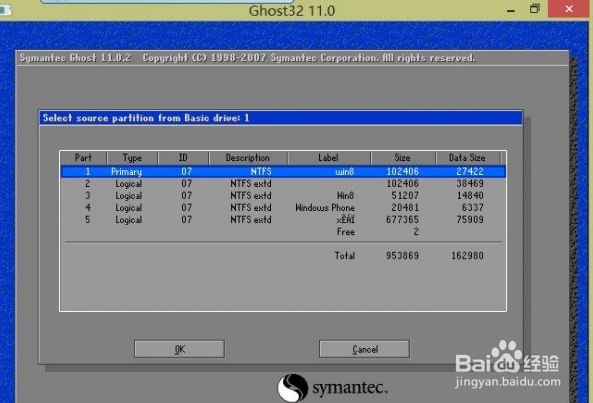Click size value 20481

pos(405,208)
